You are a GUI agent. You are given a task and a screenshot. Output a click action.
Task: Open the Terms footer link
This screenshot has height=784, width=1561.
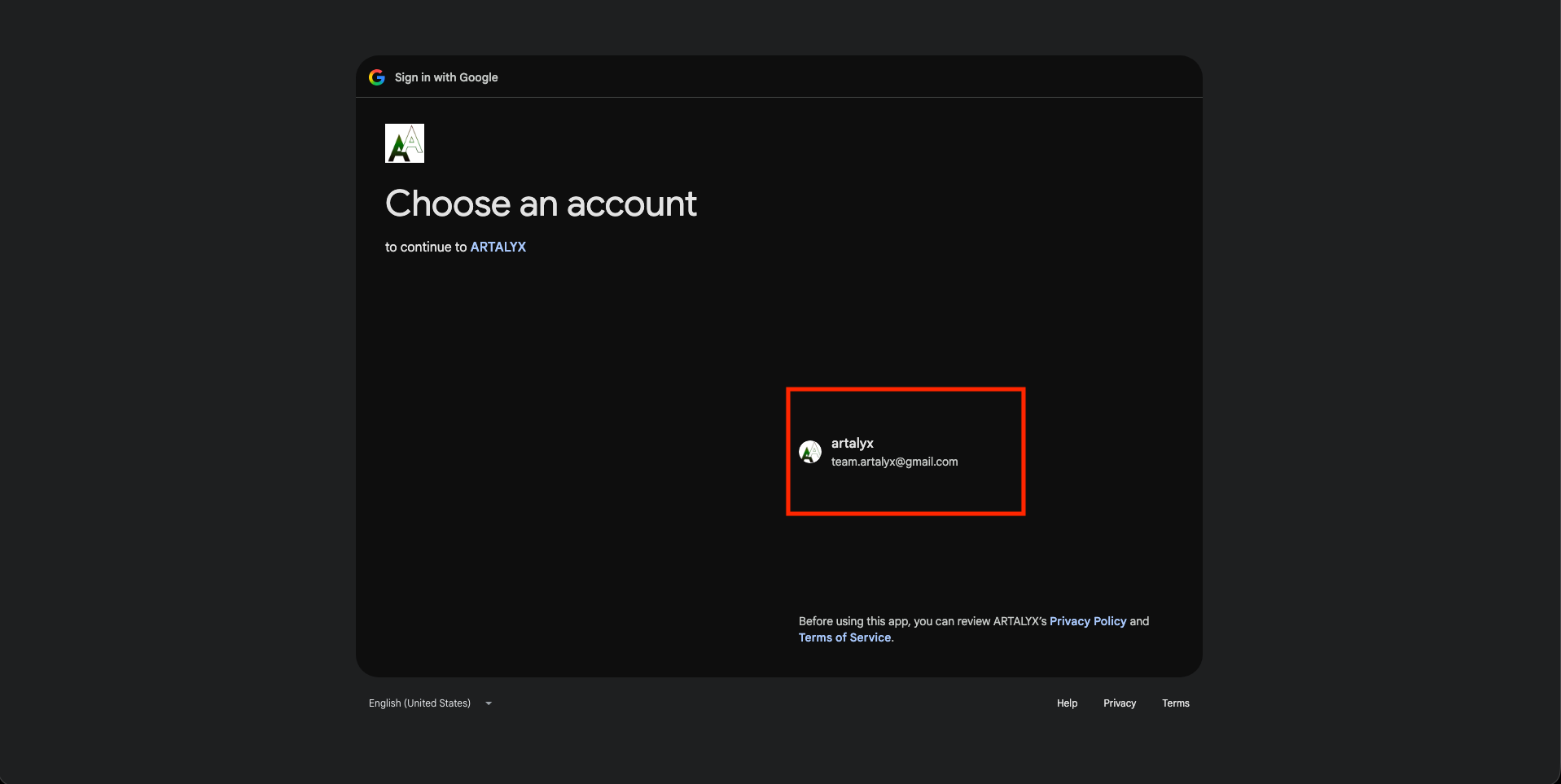(1176, 703)
